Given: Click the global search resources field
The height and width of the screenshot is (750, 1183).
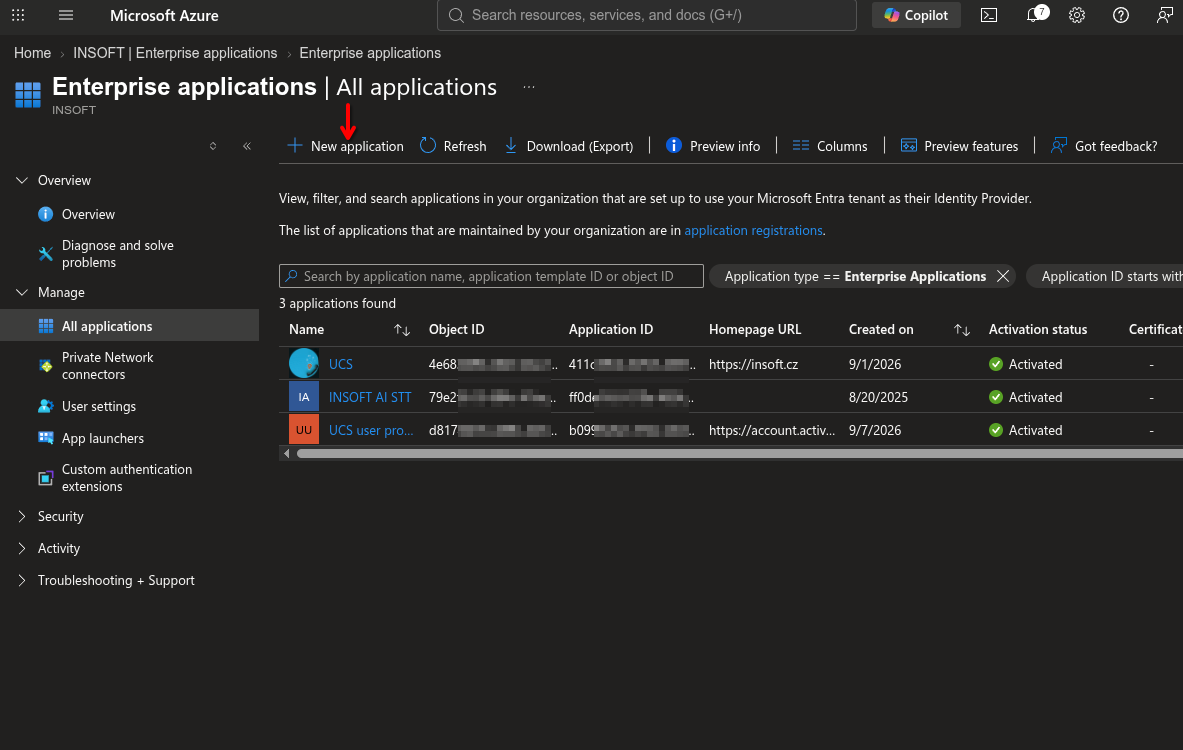Looking at the screenshot, I should (647, 15).
